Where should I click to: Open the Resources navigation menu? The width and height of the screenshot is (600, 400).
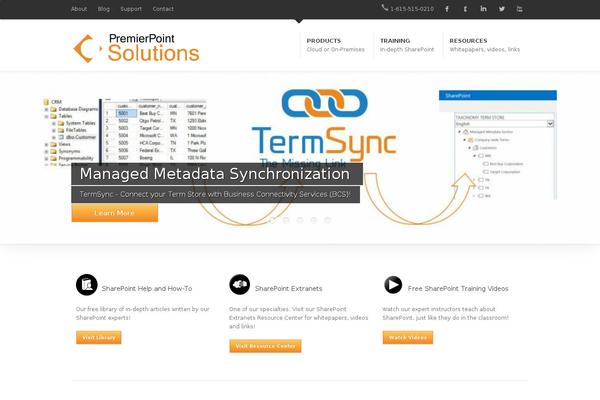pos(484,45)
